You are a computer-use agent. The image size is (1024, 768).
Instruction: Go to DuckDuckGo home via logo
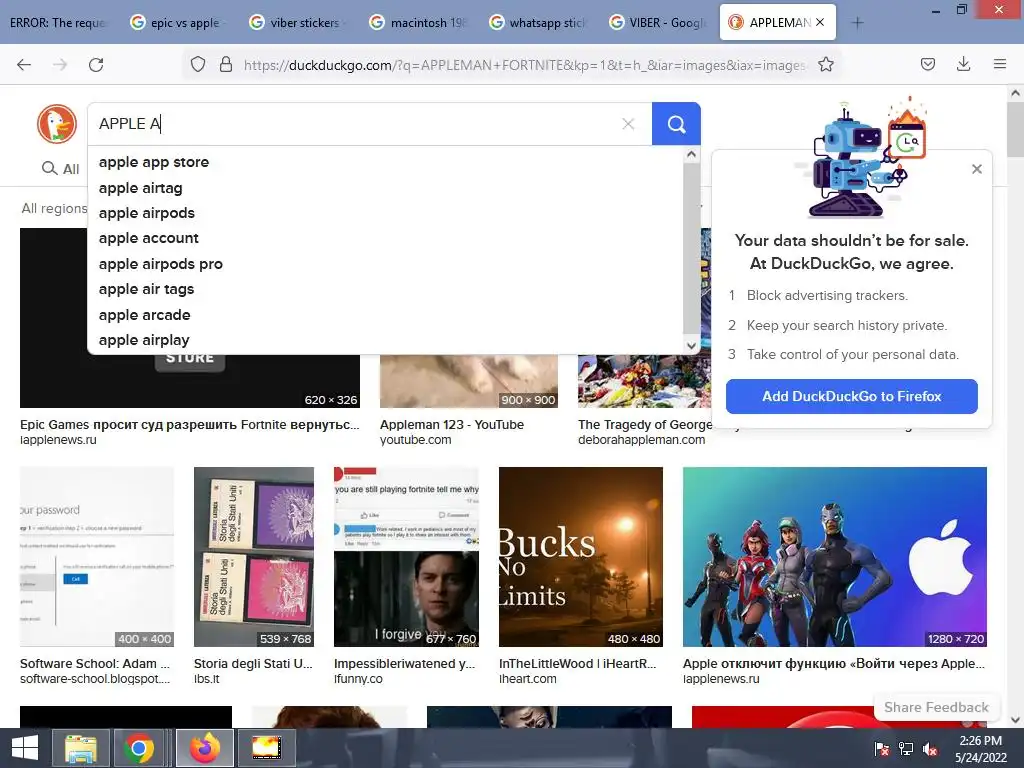pyautogui.click(x=57, y=124)
